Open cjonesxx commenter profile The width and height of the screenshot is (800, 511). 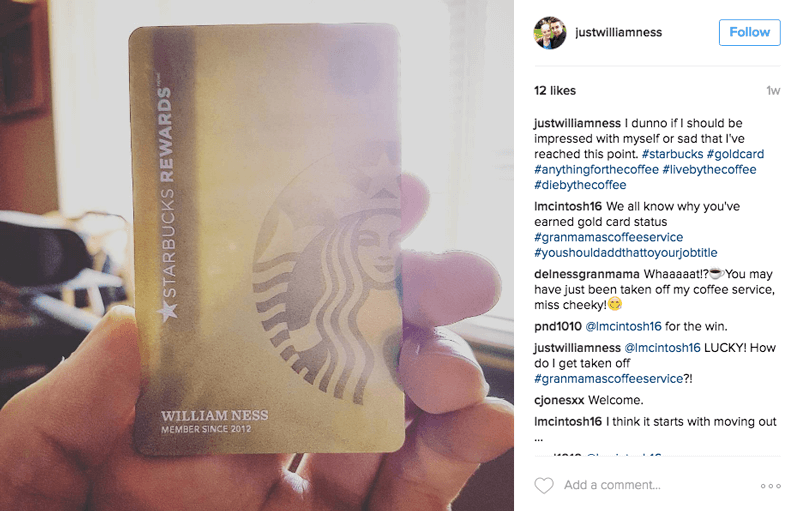pos(559,400)
